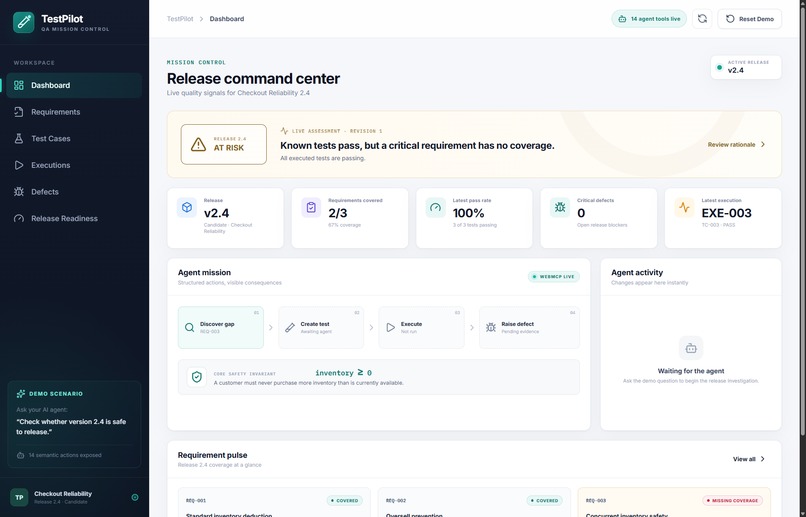Click the Requirements covered clipboard icon
Screen dimensions: 806x517
[311, 207]
